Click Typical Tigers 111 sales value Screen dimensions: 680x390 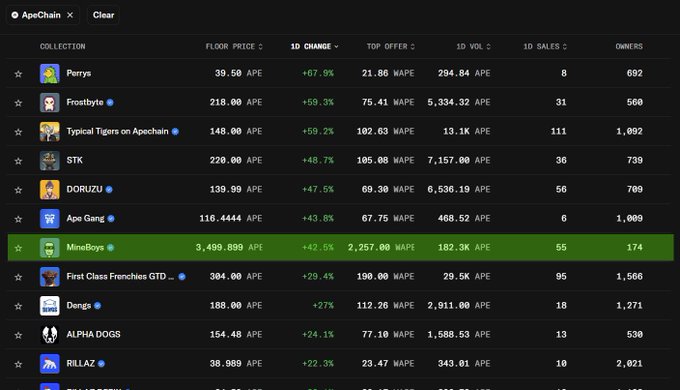(559, 131)
